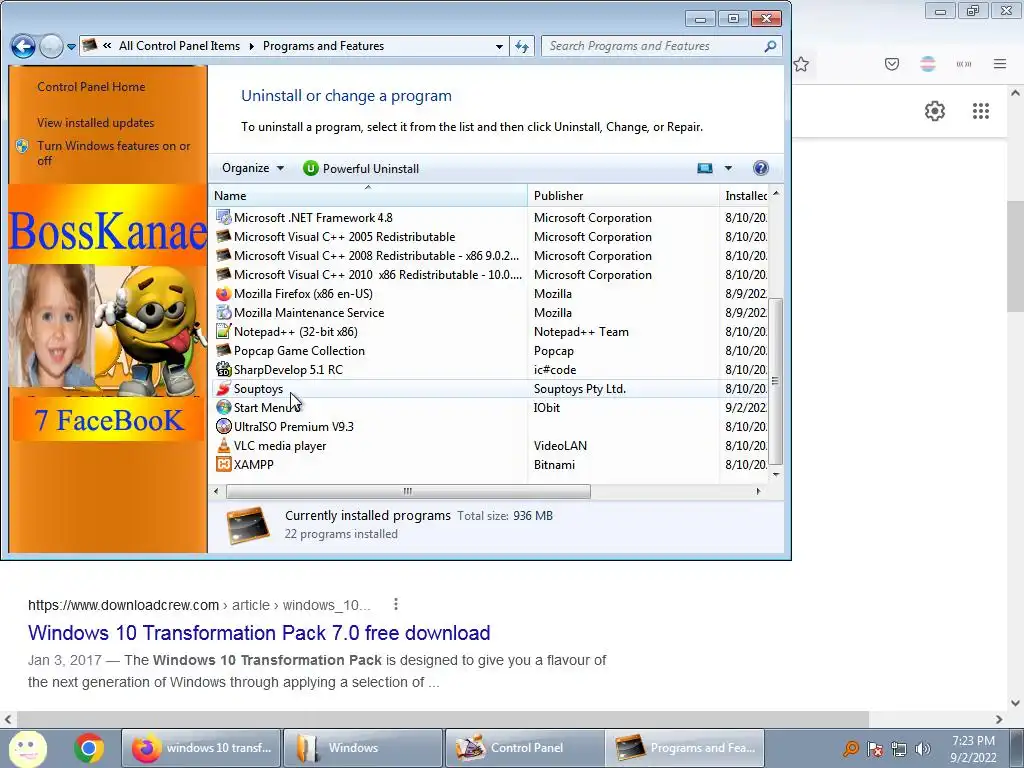Open the search result options three dots
This screenshot has width=1024, height=768.
click(x=396, y=605)
